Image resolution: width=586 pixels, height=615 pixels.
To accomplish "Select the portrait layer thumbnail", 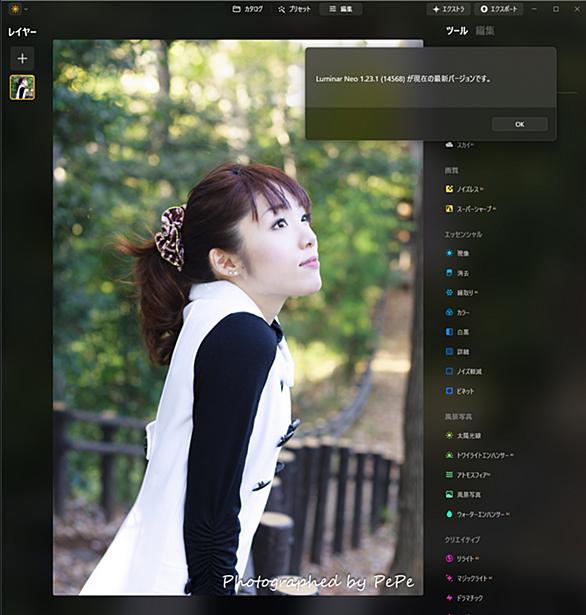I will click(x=22, y=87).
